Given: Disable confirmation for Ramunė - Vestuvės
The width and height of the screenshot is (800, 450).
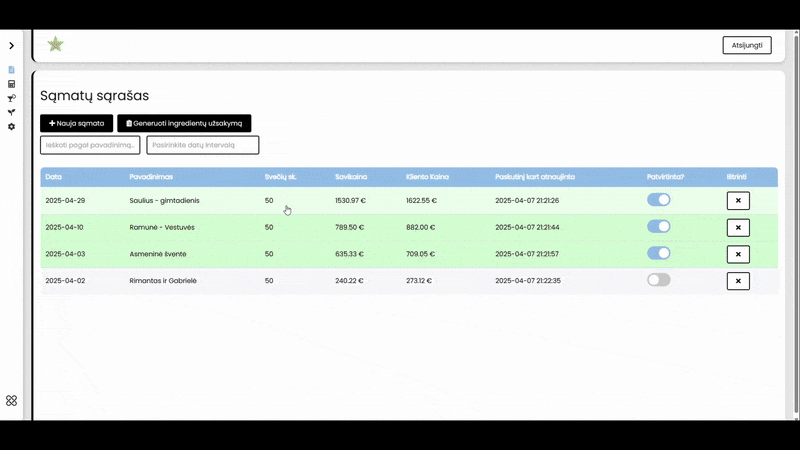Looking at the screenshot, I should click(658, 227).
